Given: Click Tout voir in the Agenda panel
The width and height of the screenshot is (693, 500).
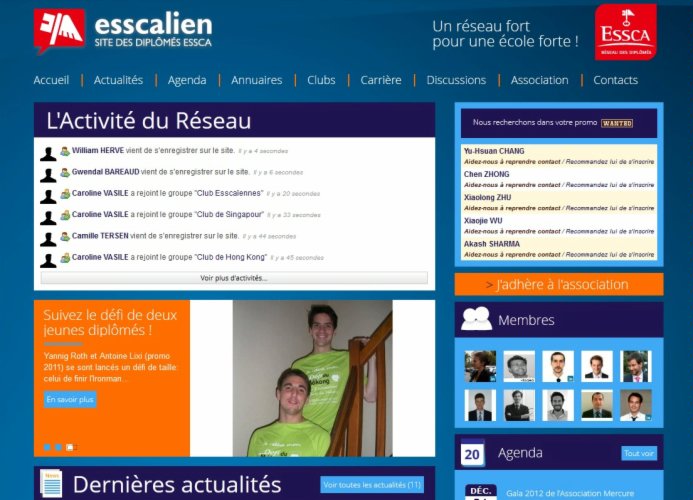Looking at the screenshot, I should coord(639,453).
